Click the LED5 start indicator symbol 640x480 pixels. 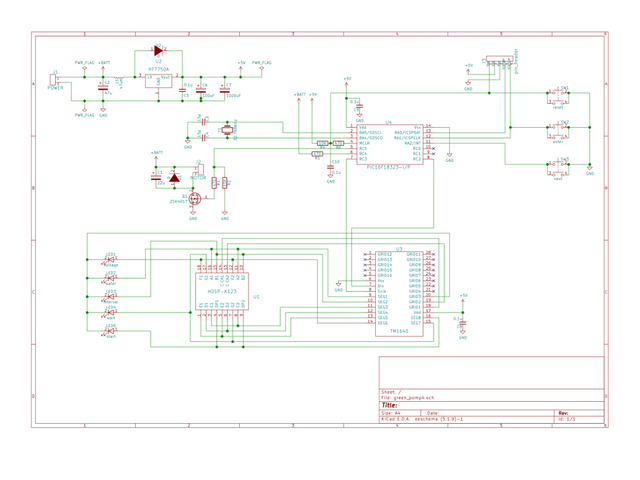click(110, 331)
